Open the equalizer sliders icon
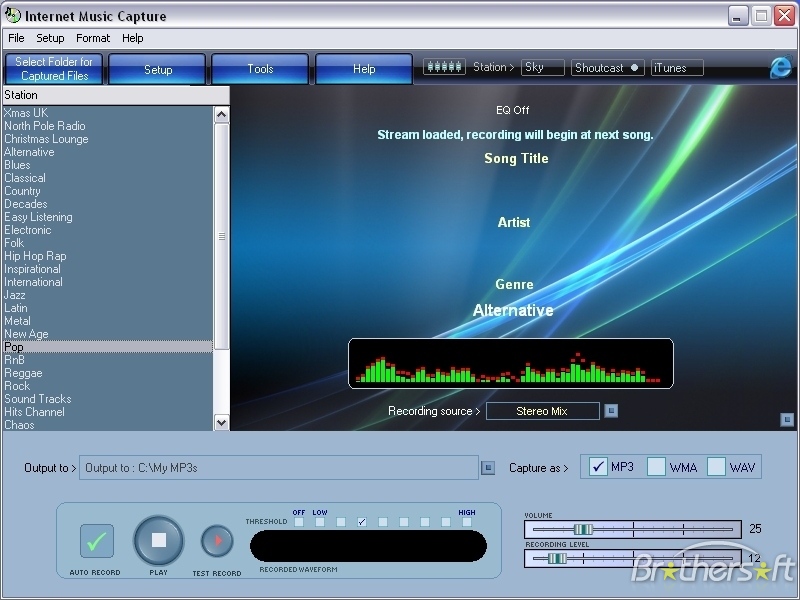 coord(444,67)
